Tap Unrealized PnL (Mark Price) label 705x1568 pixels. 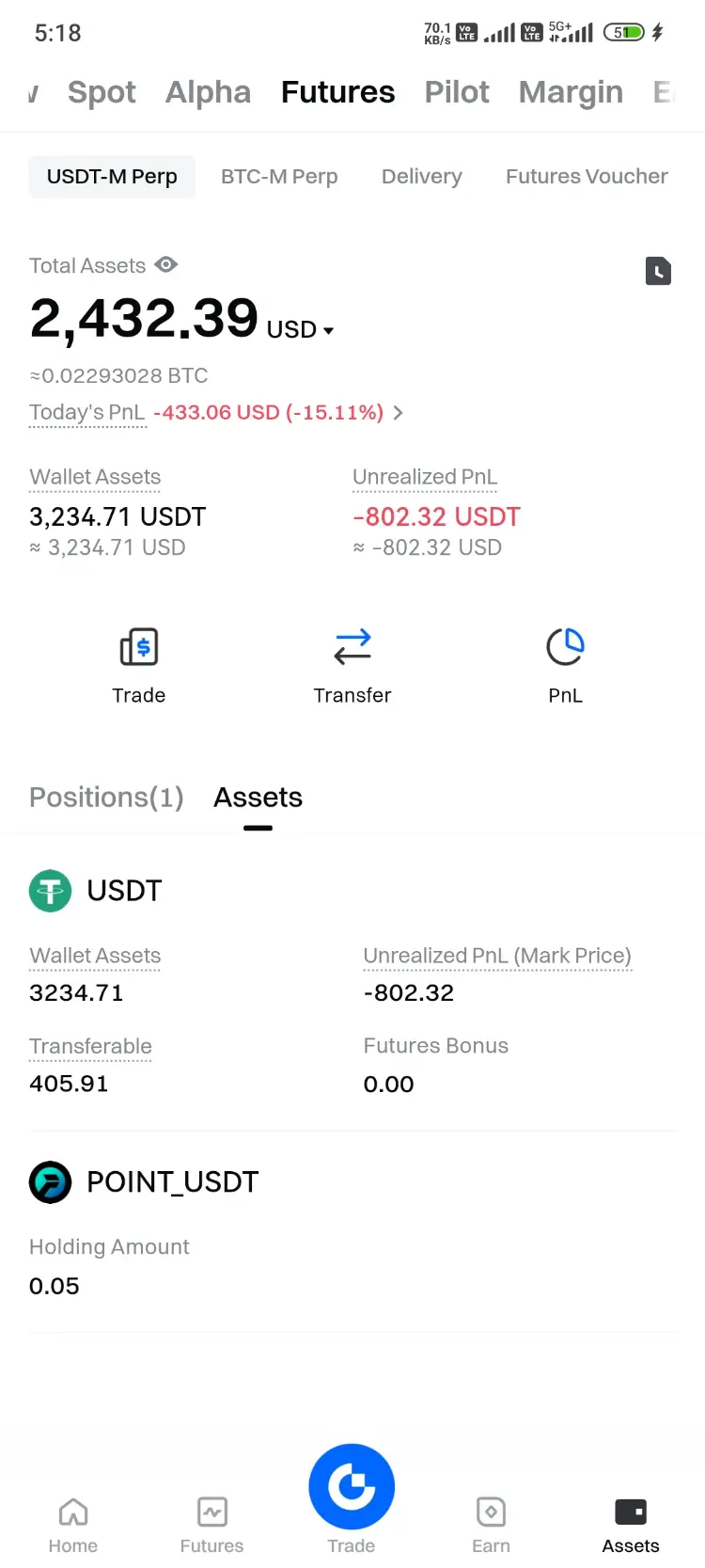click(x=496, y=956)
